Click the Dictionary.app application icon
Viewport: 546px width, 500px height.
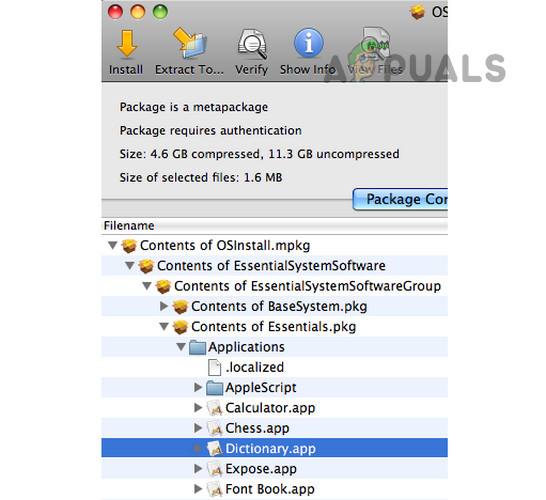point(214,448)
